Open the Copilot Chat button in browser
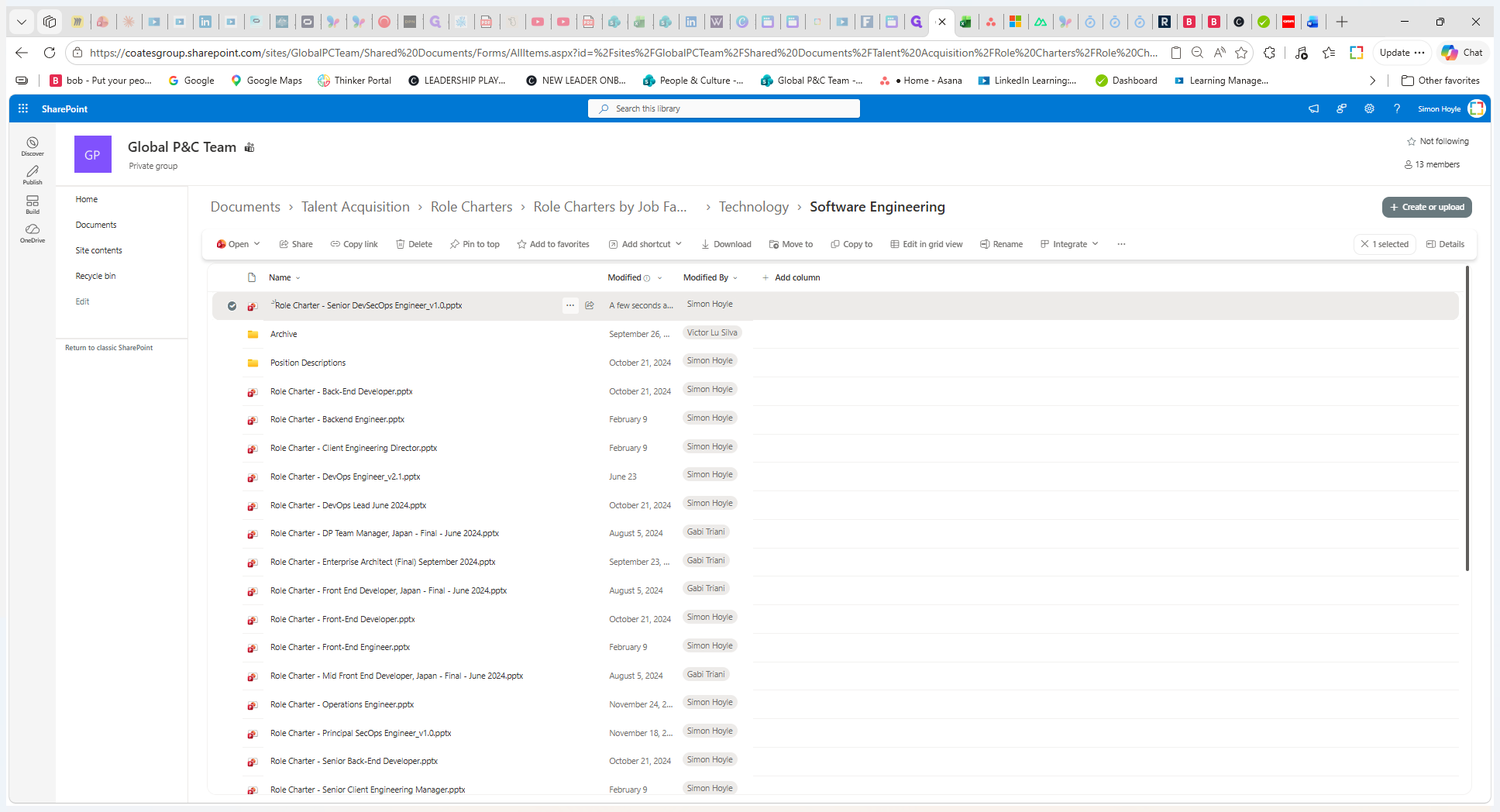 click(x=1461, y=53)
